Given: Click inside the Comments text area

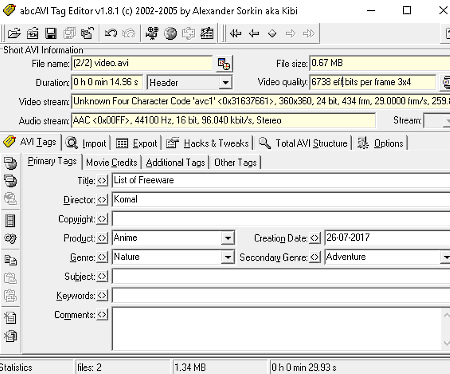Looking at the screenshot, I should (x=277, y=329).
